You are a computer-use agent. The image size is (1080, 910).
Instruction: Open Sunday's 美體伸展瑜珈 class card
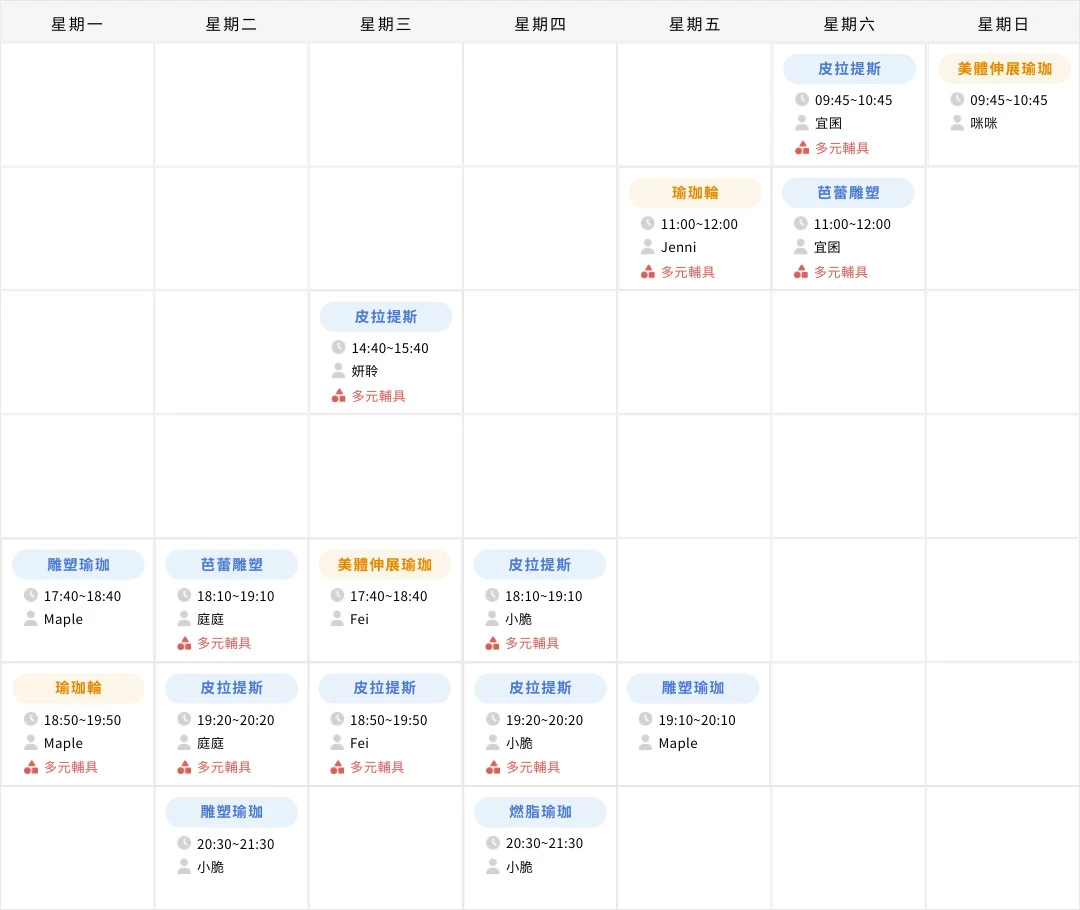pos(1002,70)
